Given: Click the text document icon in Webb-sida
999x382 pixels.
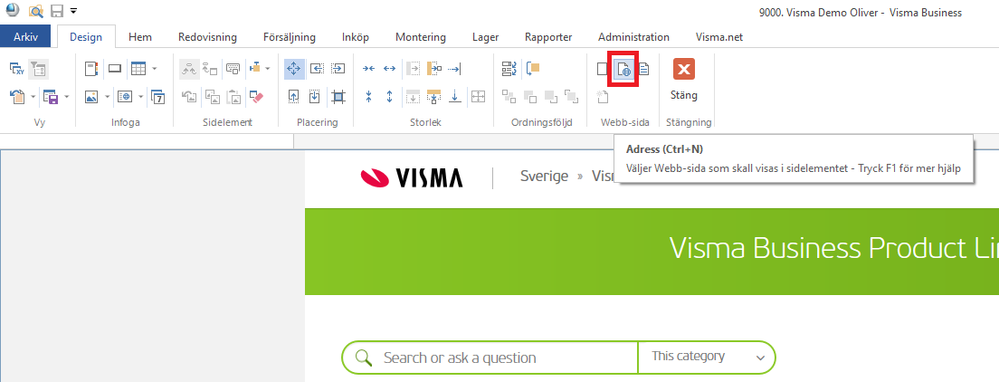Looking at the screenshot, I should coord(644,69).
